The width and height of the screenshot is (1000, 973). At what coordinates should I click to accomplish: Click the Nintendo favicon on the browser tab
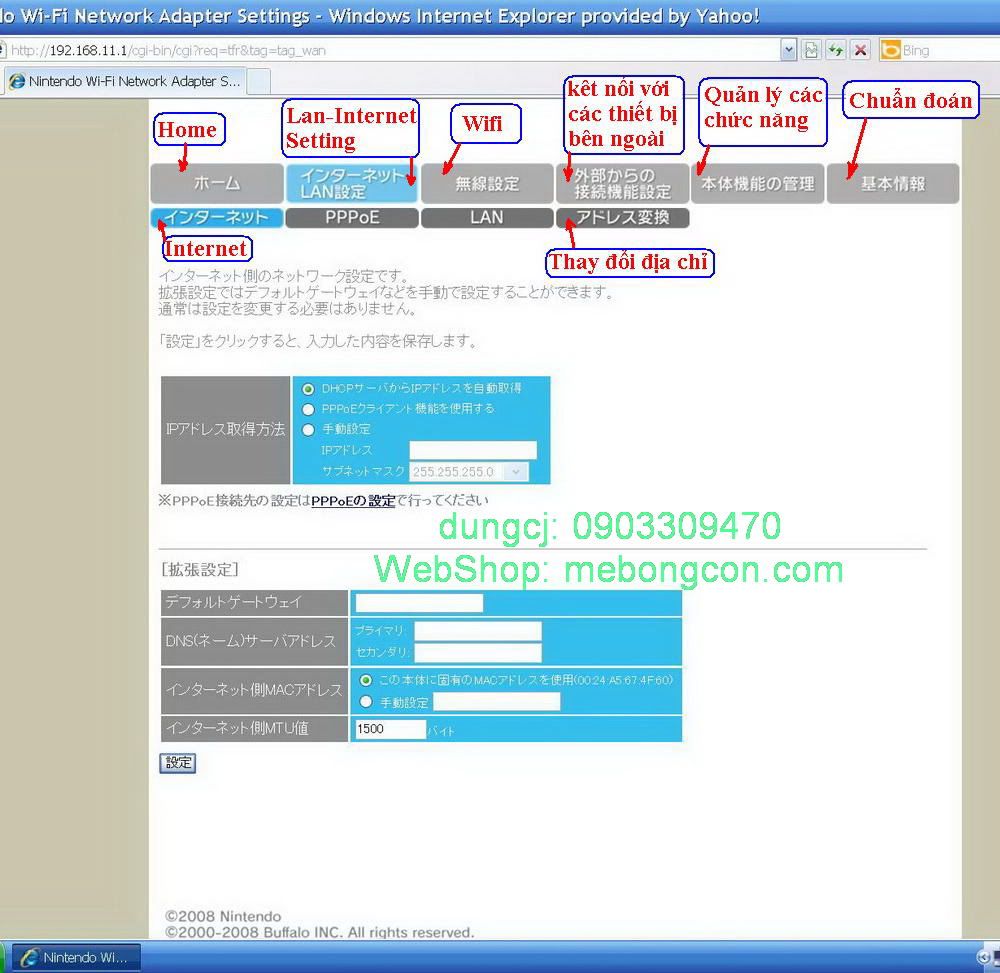[x=14, y=82]
